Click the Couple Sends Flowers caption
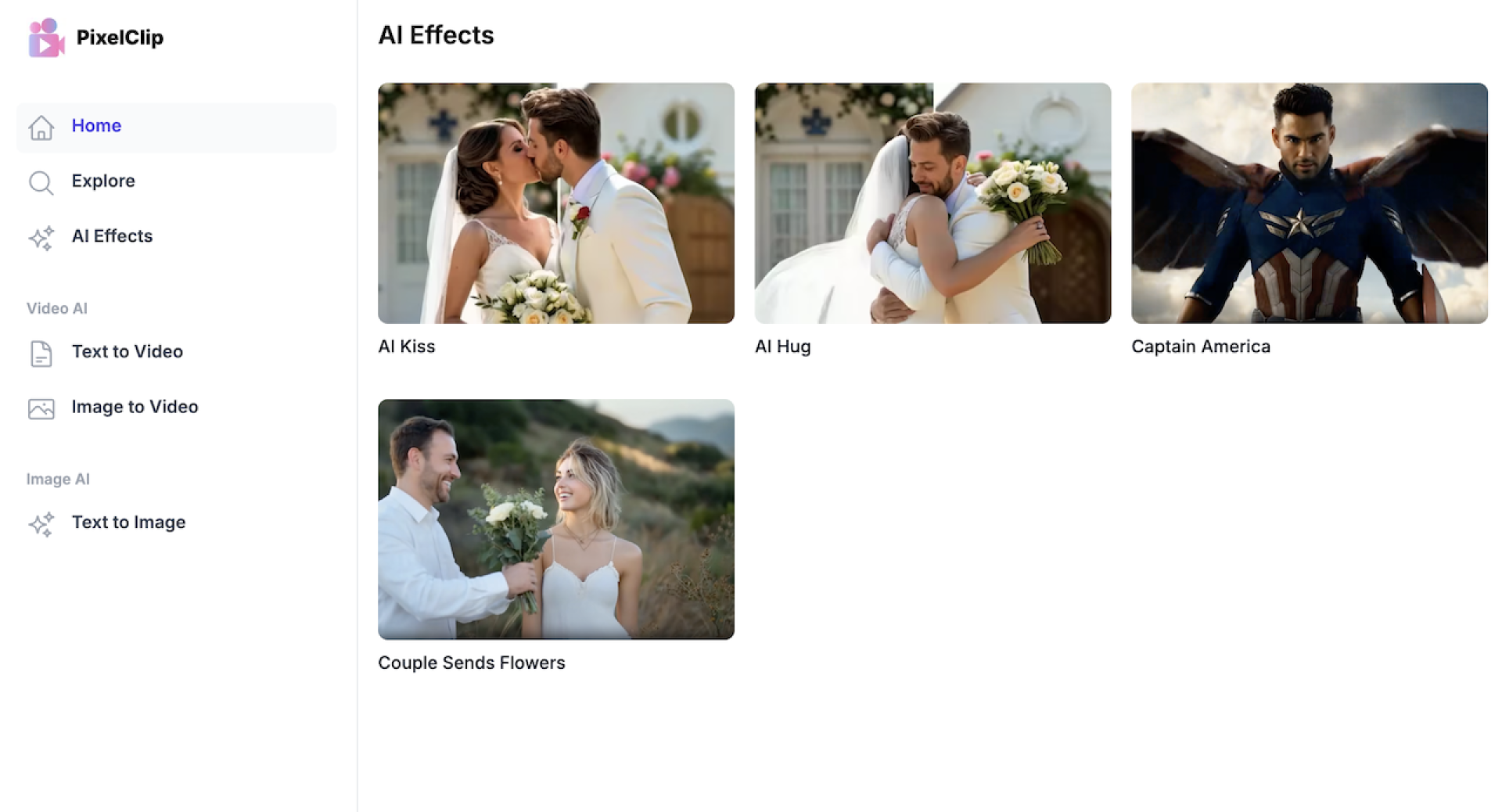Image resolution: width=1502 pixels, height=812 pixels. pyautogui.click(x=472, y=663)
